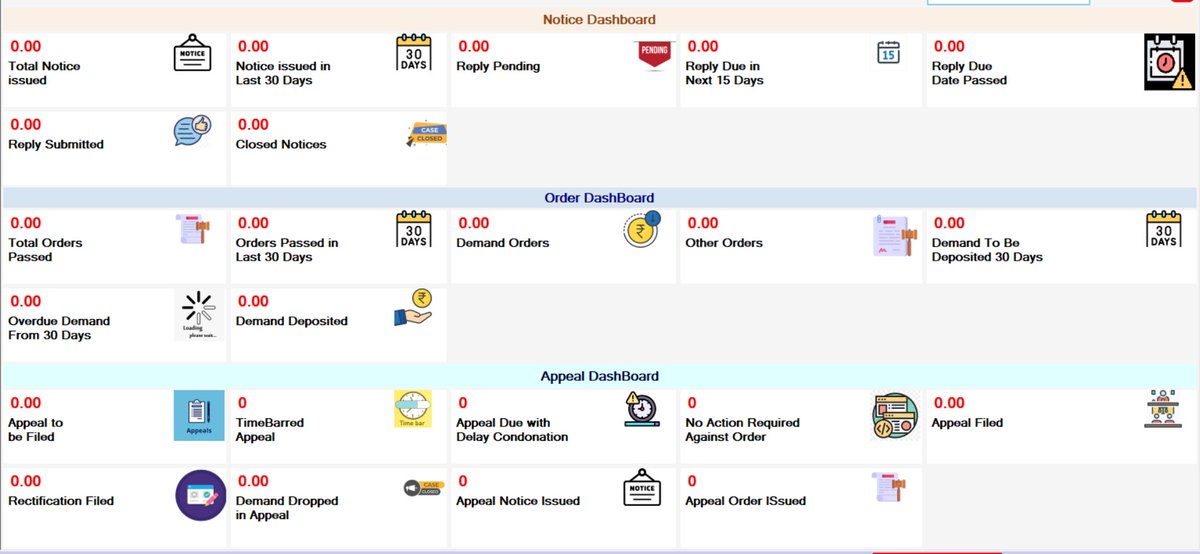The image size is (1200, 554).
Task: Select Orders Passed in Last 30 Days label
Action: point(287,250)
